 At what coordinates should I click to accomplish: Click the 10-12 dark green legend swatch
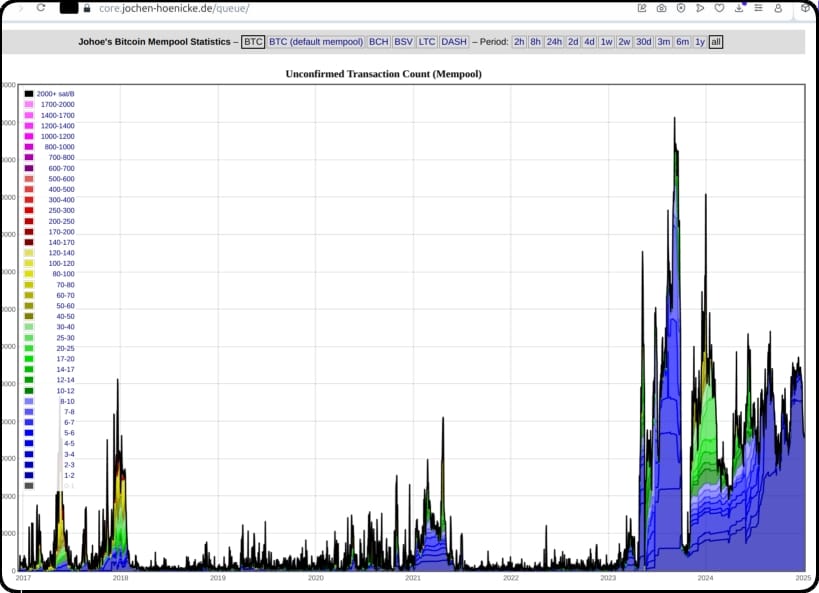[29, 391]
